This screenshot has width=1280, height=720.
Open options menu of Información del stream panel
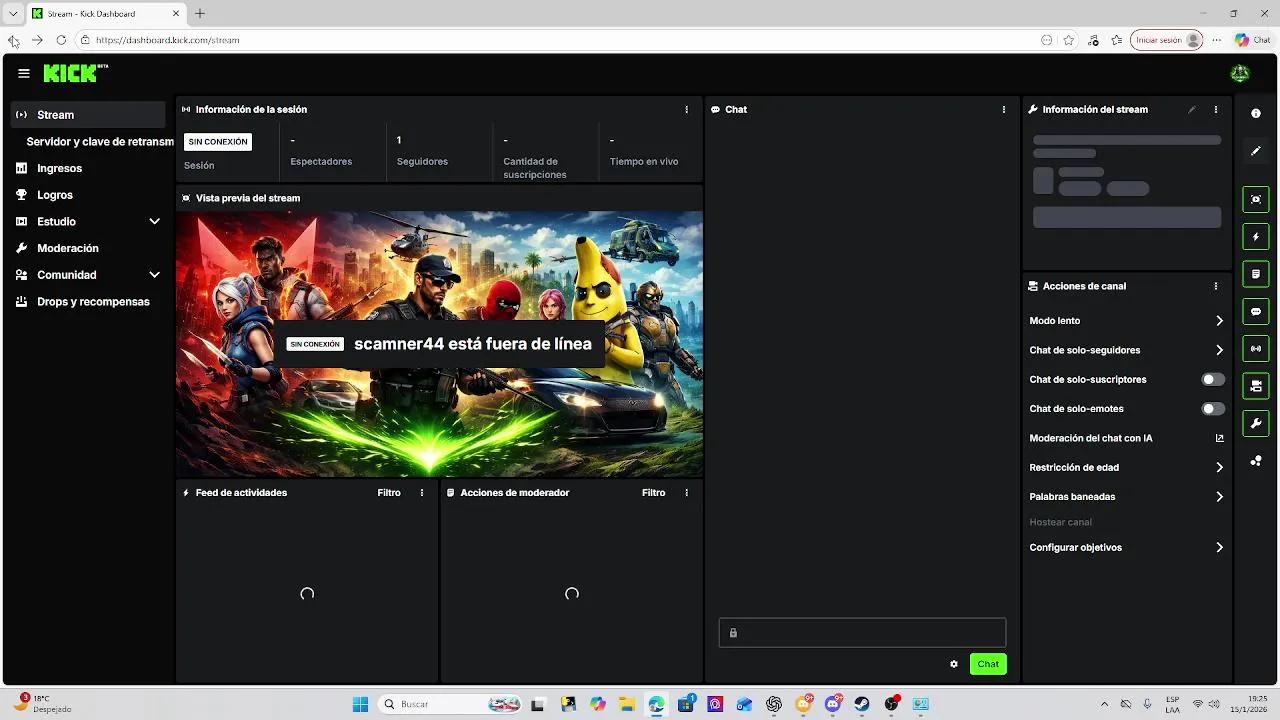pos(1216,109)
